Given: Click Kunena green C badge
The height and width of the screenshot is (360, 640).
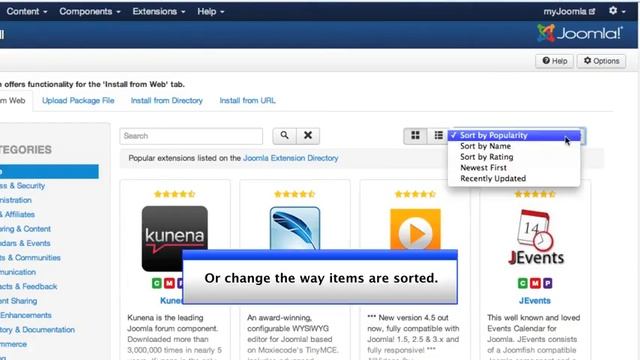Looking at the screenshot, I should [157, 283].
